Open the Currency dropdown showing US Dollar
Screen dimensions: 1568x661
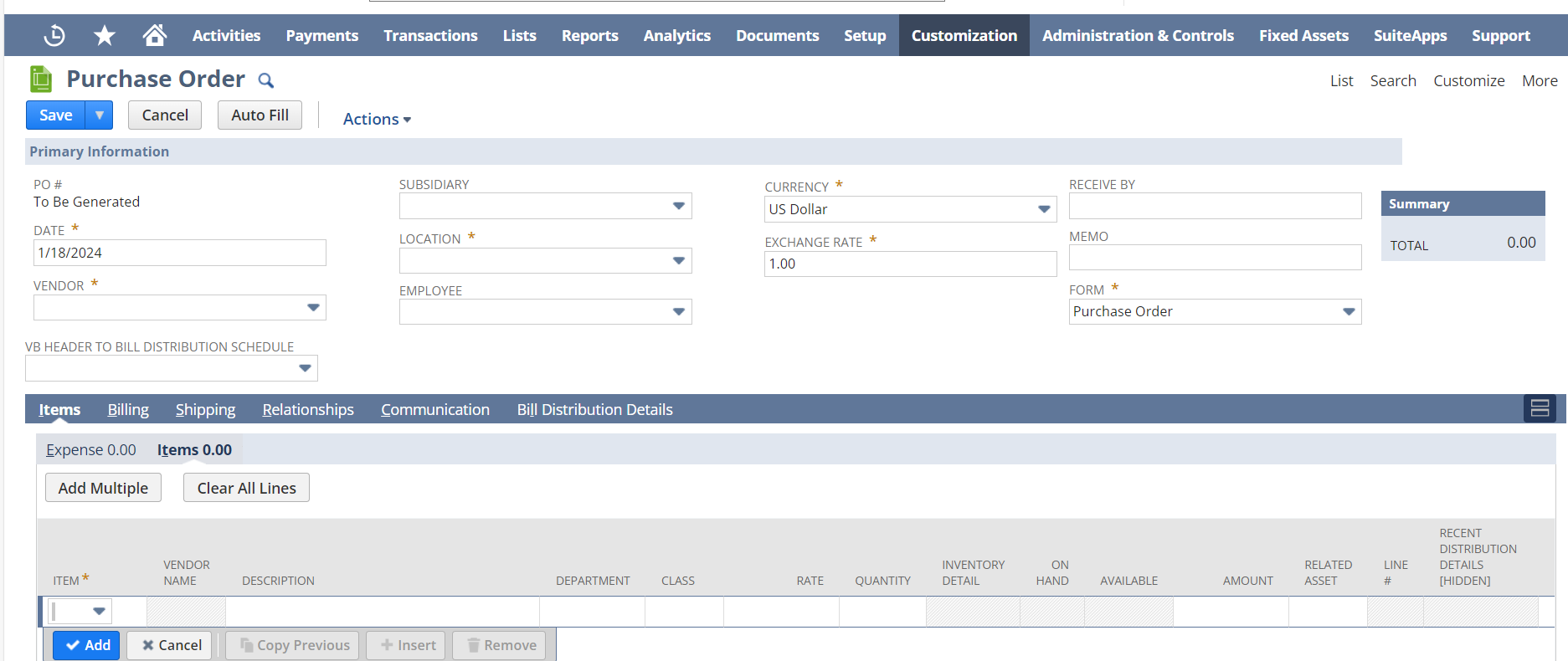tap(1043, 209)
